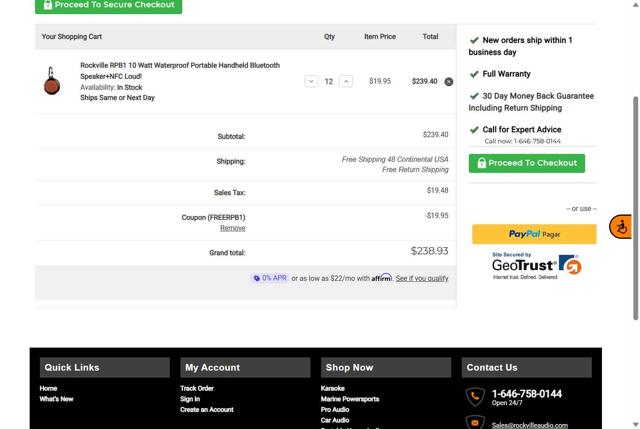
Task: Open Track Order footer link
Action: click(x=197, y=389)
